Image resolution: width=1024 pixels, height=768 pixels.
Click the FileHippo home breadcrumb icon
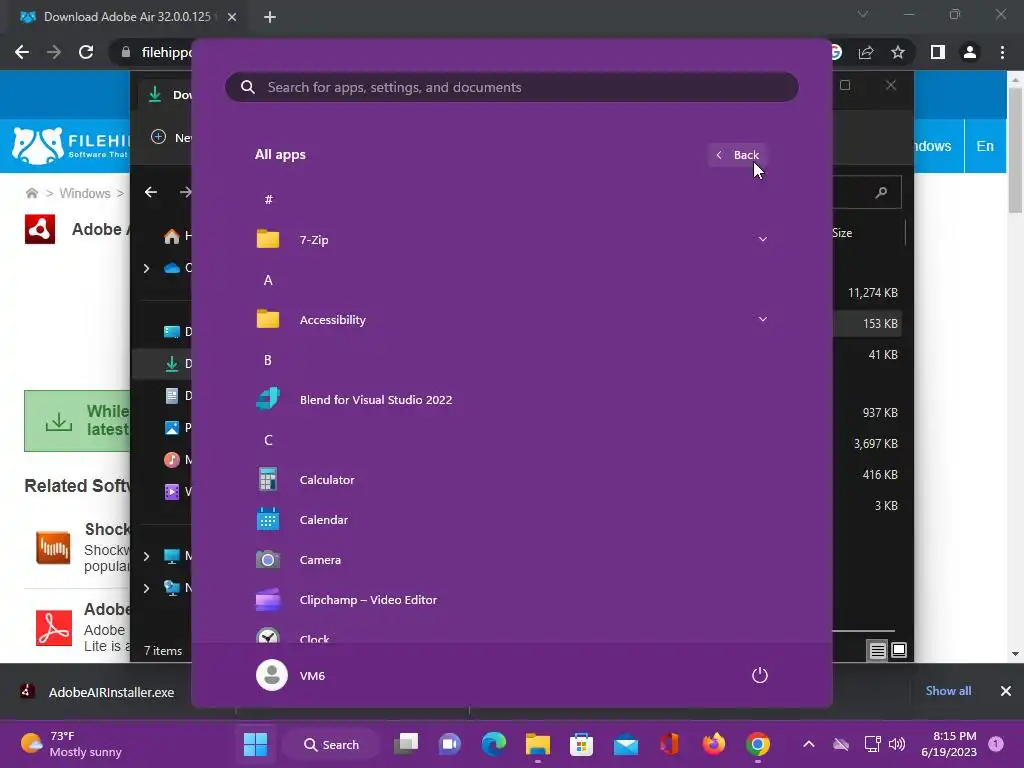[31, 193]
